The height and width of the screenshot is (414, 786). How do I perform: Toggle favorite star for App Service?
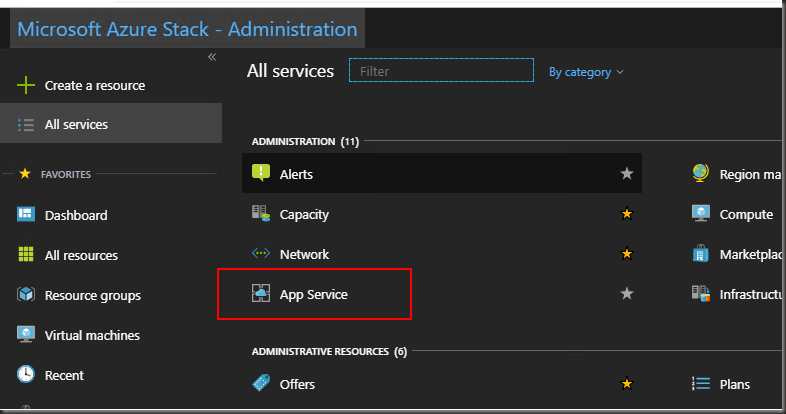point(627,294)
